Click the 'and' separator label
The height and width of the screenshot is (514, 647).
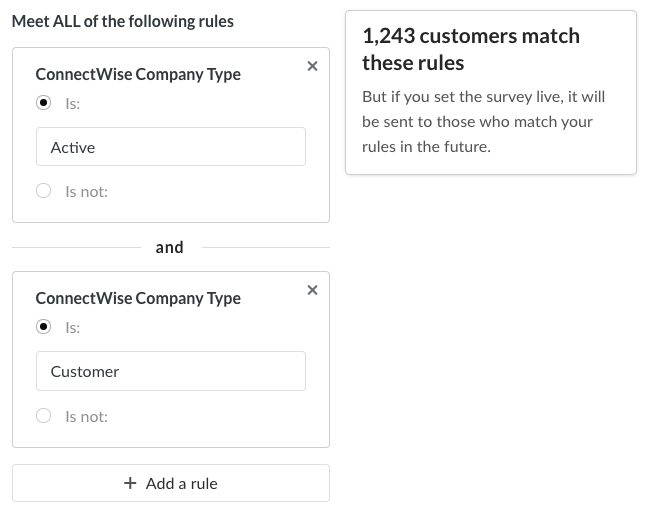tap(169, 248)
